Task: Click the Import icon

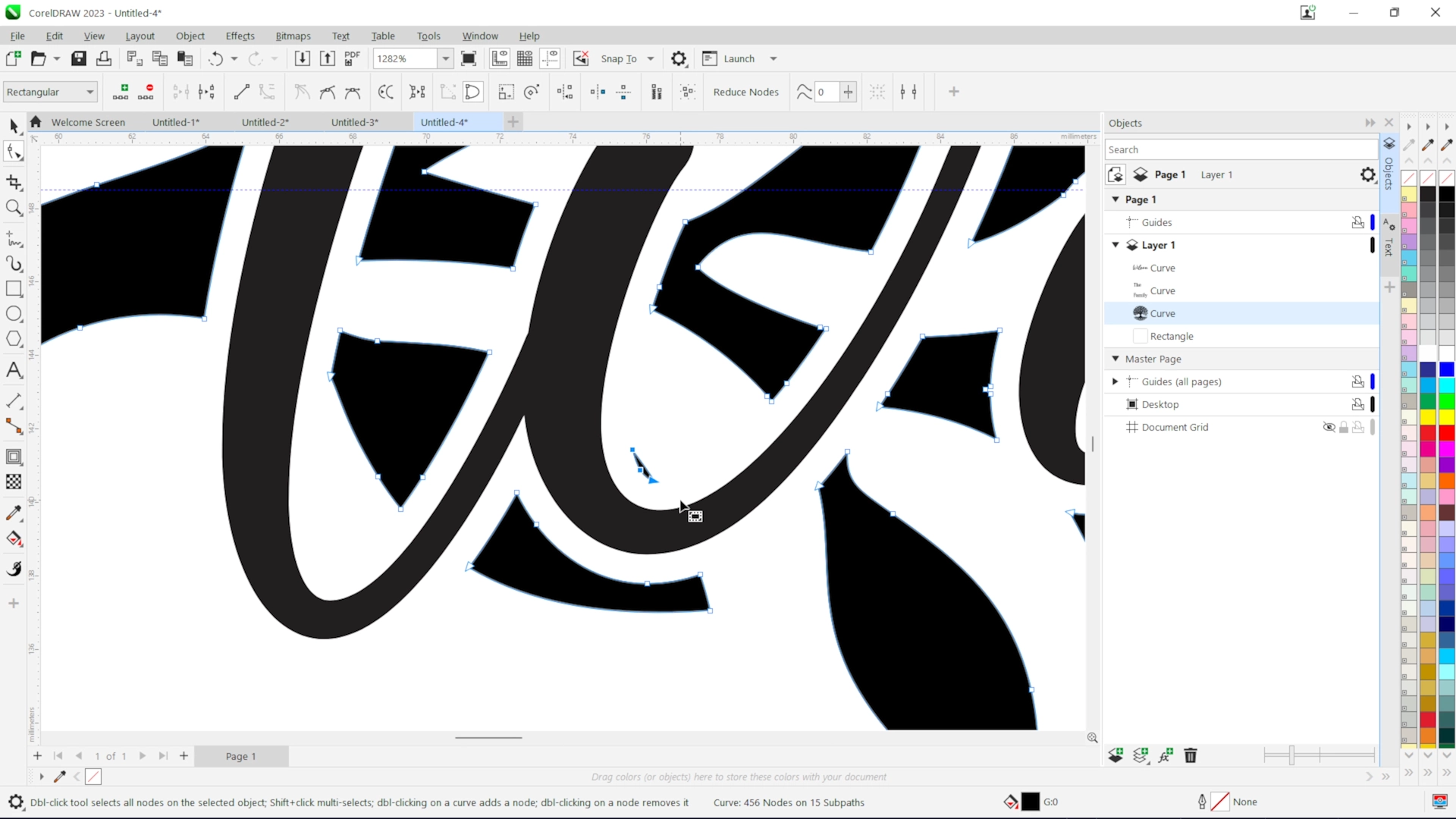Action: (x=302, y=58)
